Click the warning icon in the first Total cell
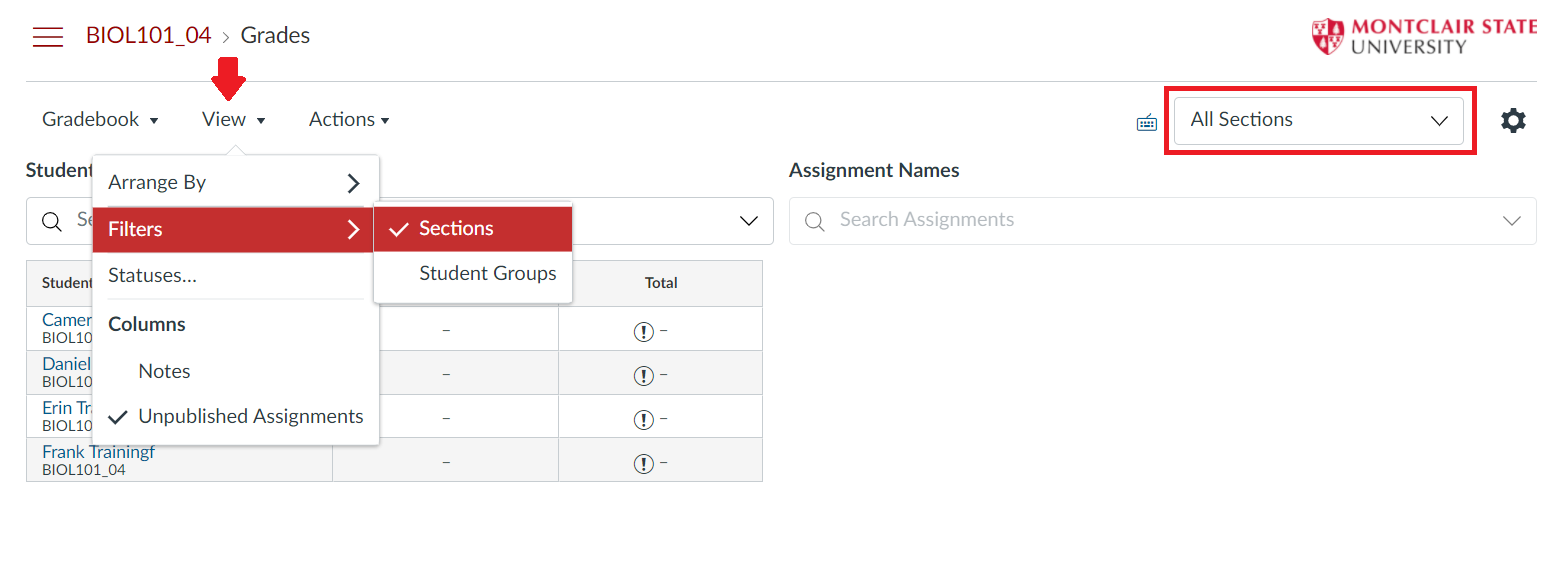The height and width of the screenshot is (587, 1556). pyautogui.click(x=644, y=331)
